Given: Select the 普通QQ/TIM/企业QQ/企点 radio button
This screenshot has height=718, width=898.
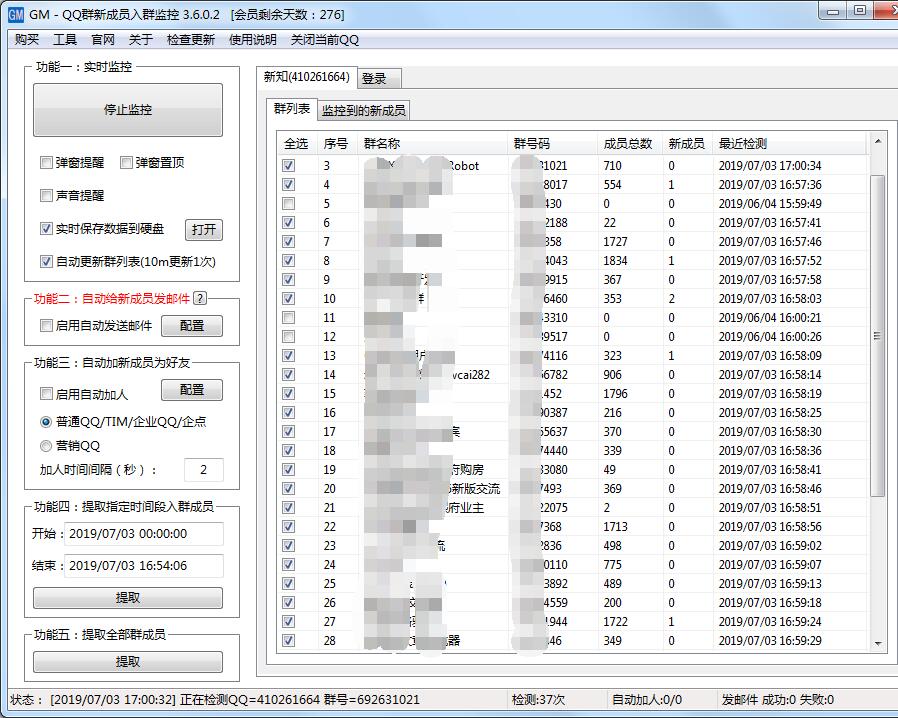Looking at the screenshot, I should point(46,422).
